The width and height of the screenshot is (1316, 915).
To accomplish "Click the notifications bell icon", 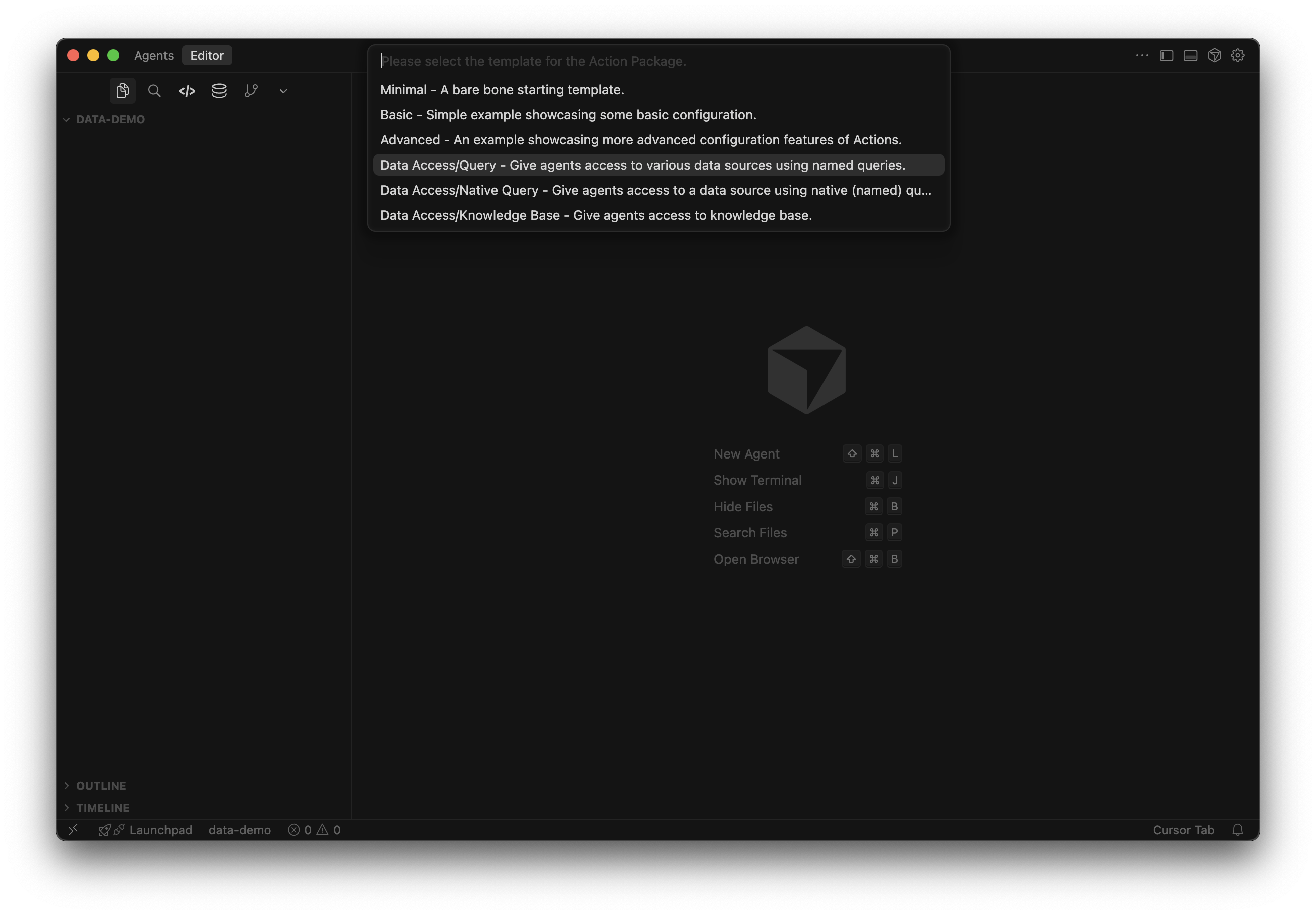I will point(1237,830).
